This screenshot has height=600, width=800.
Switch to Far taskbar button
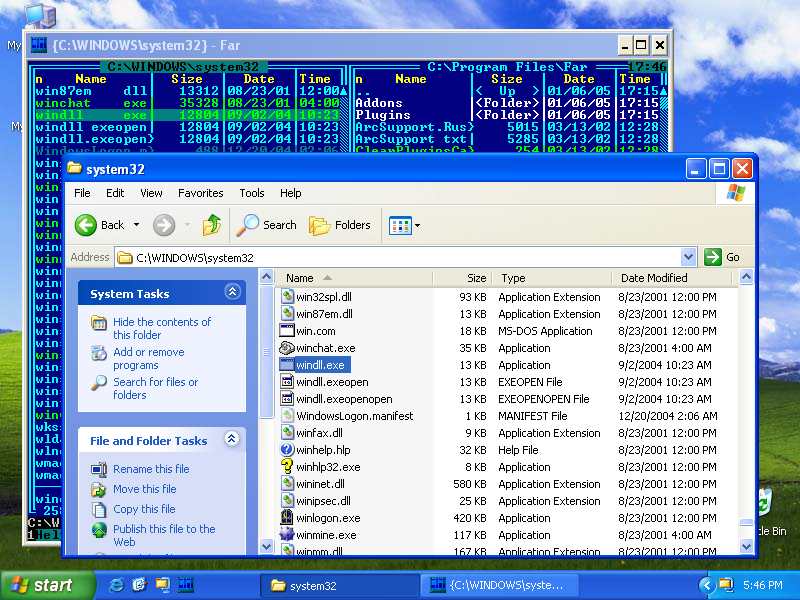tap(500, 585)
